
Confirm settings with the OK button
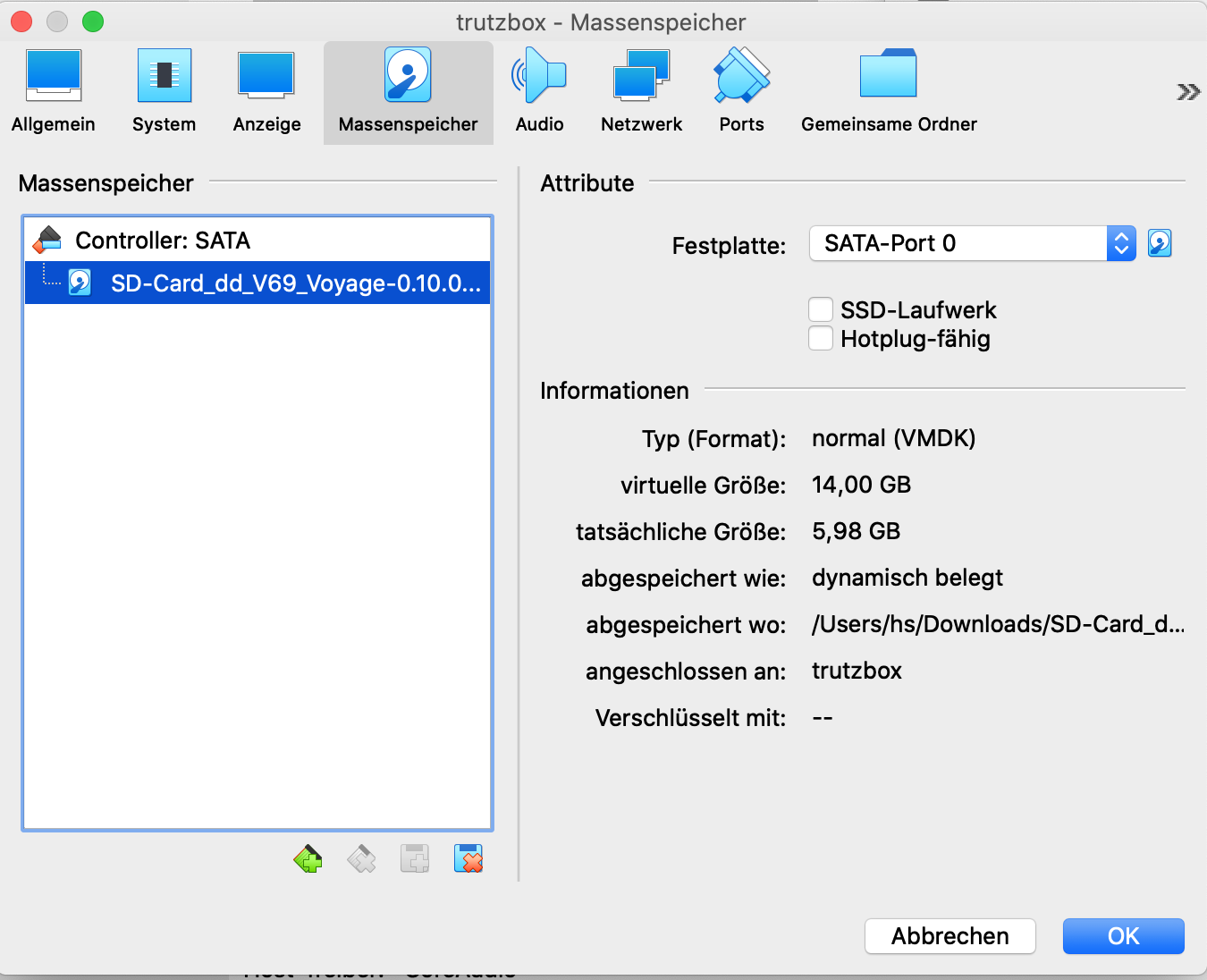[1123, 936]
